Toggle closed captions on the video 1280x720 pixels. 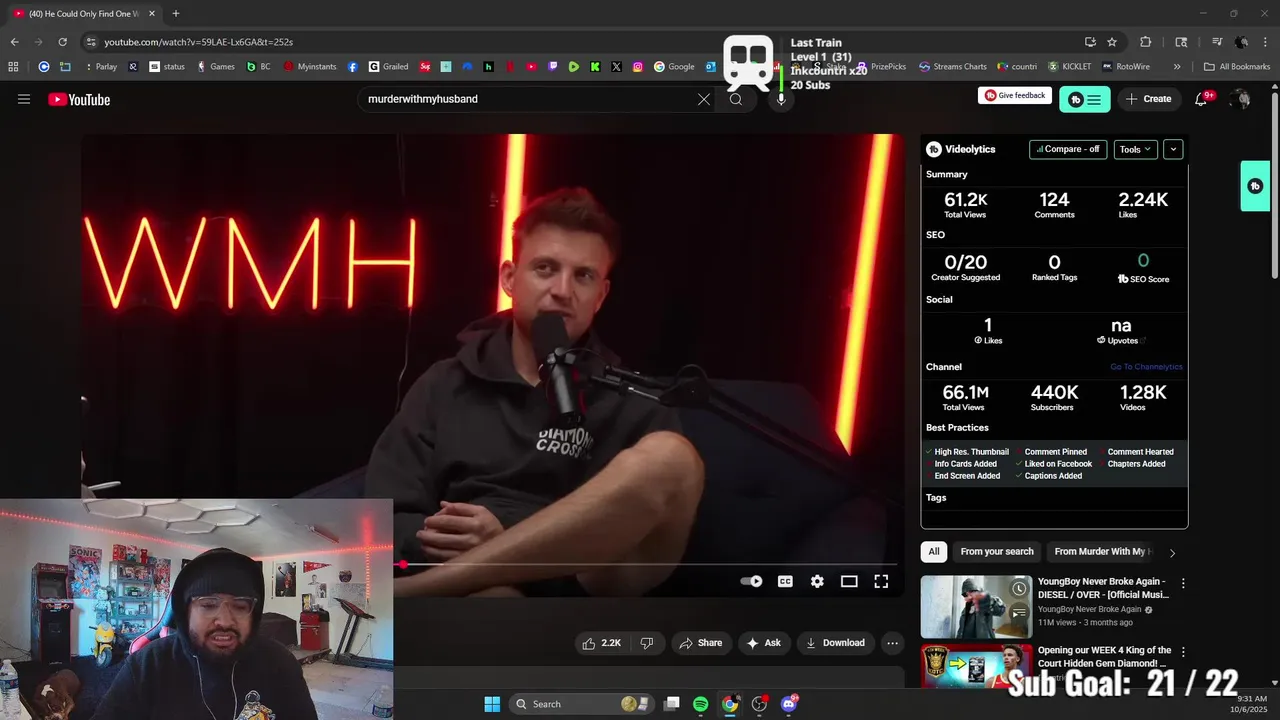point(786,581)
